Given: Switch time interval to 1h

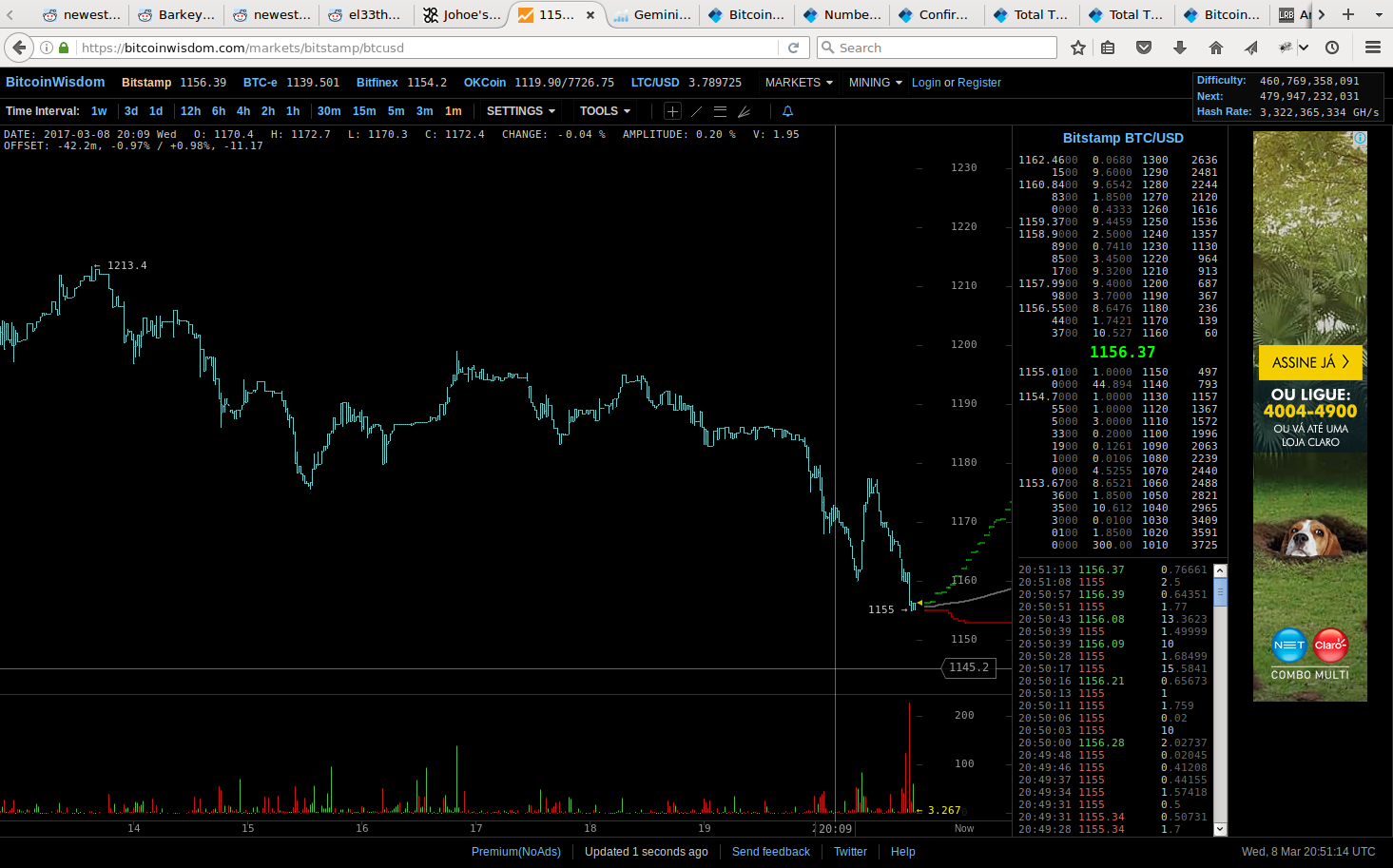Looking at the screenshot, I should 293,111.
